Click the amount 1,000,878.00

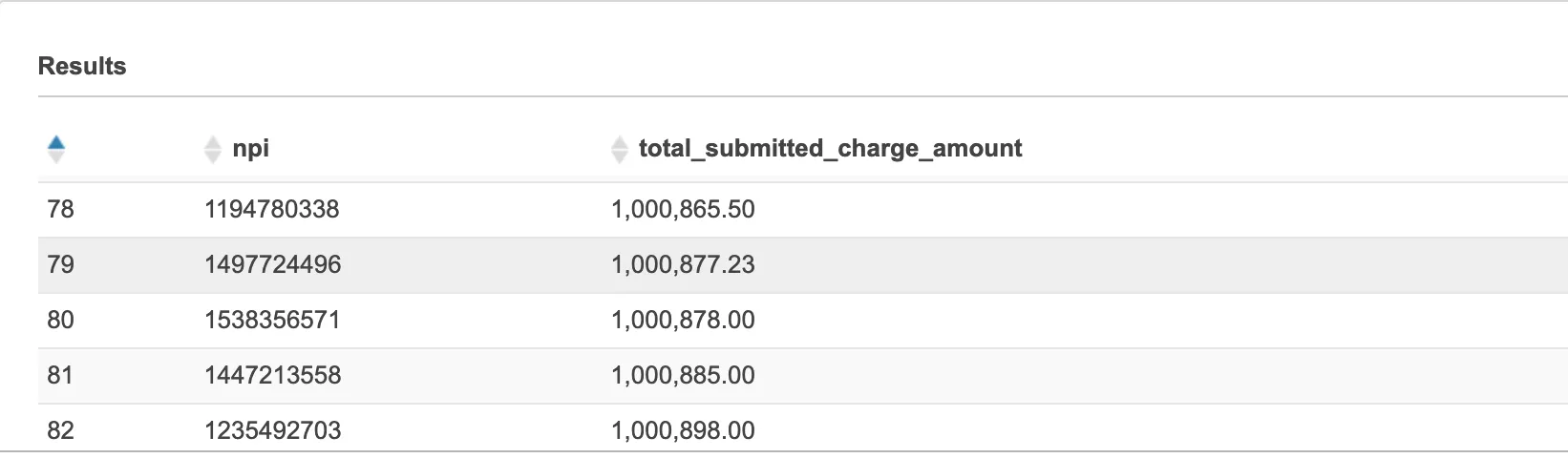tap(683, 320)
